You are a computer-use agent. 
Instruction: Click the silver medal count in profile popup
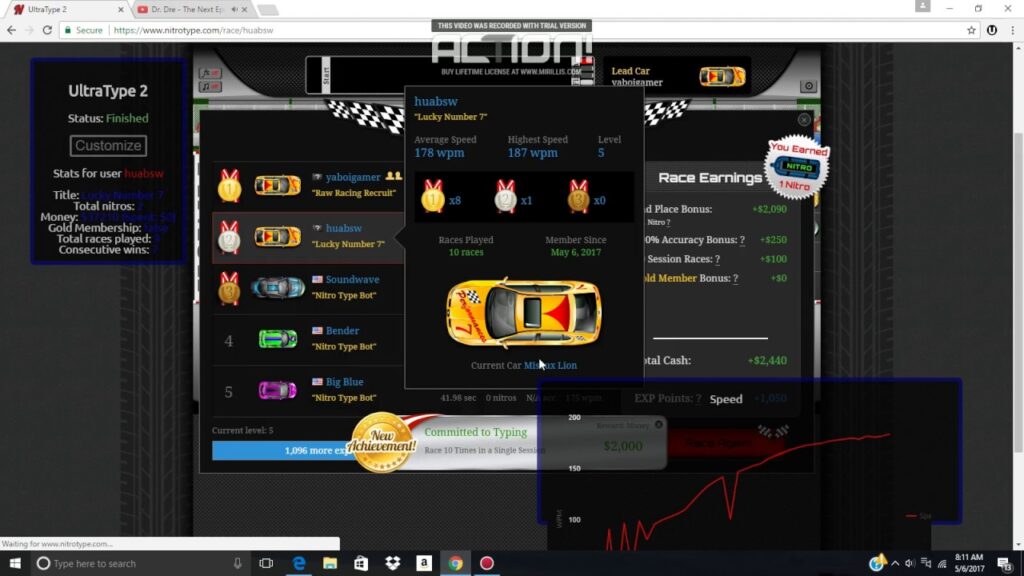coord(513,197)
